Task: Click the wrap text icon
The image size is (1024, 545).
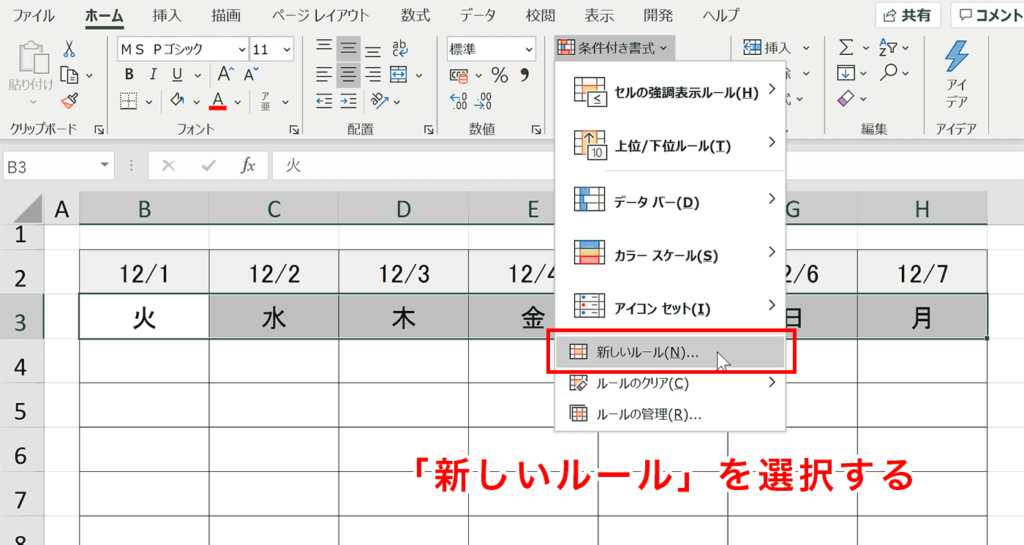Action: click(x=400, y=48)
